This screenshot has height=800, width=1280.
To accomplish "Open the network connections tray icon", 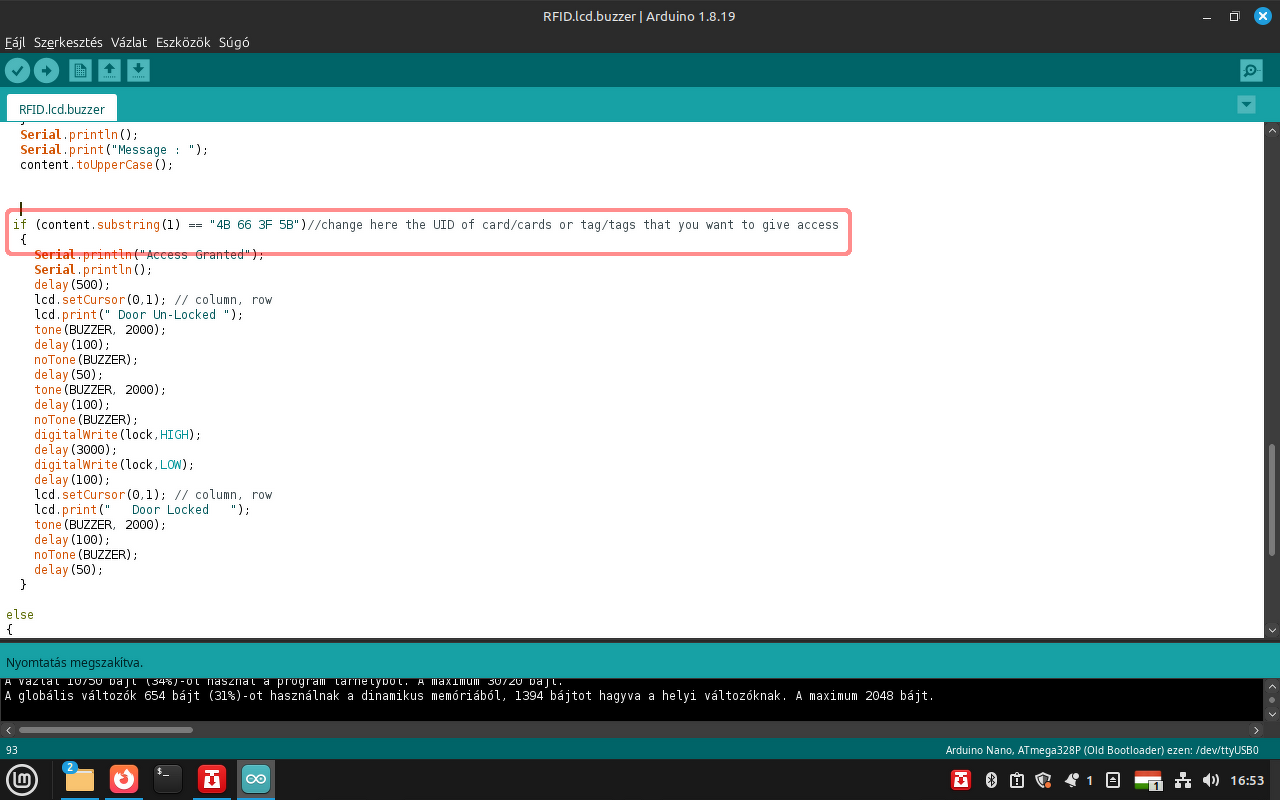I will click(1183, 780).
